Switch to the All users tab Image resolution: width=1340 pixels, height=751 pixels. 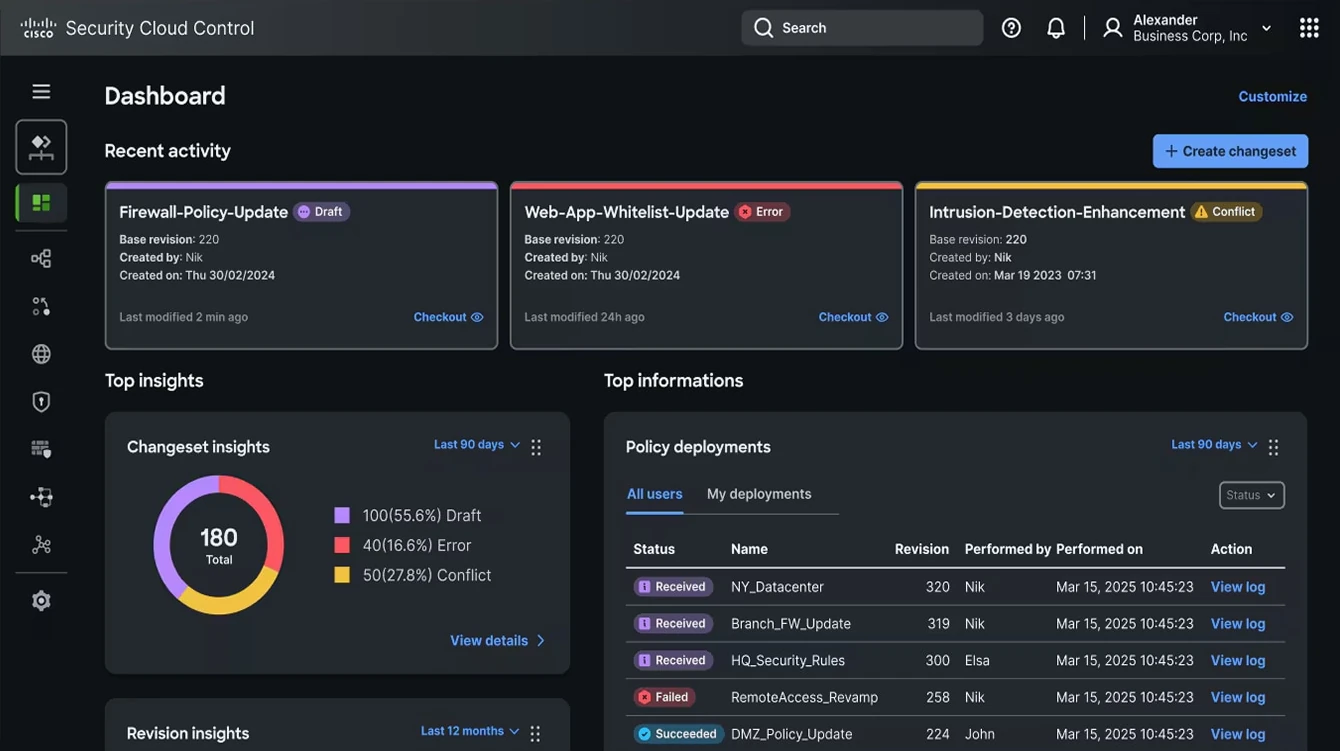(655, 494)
